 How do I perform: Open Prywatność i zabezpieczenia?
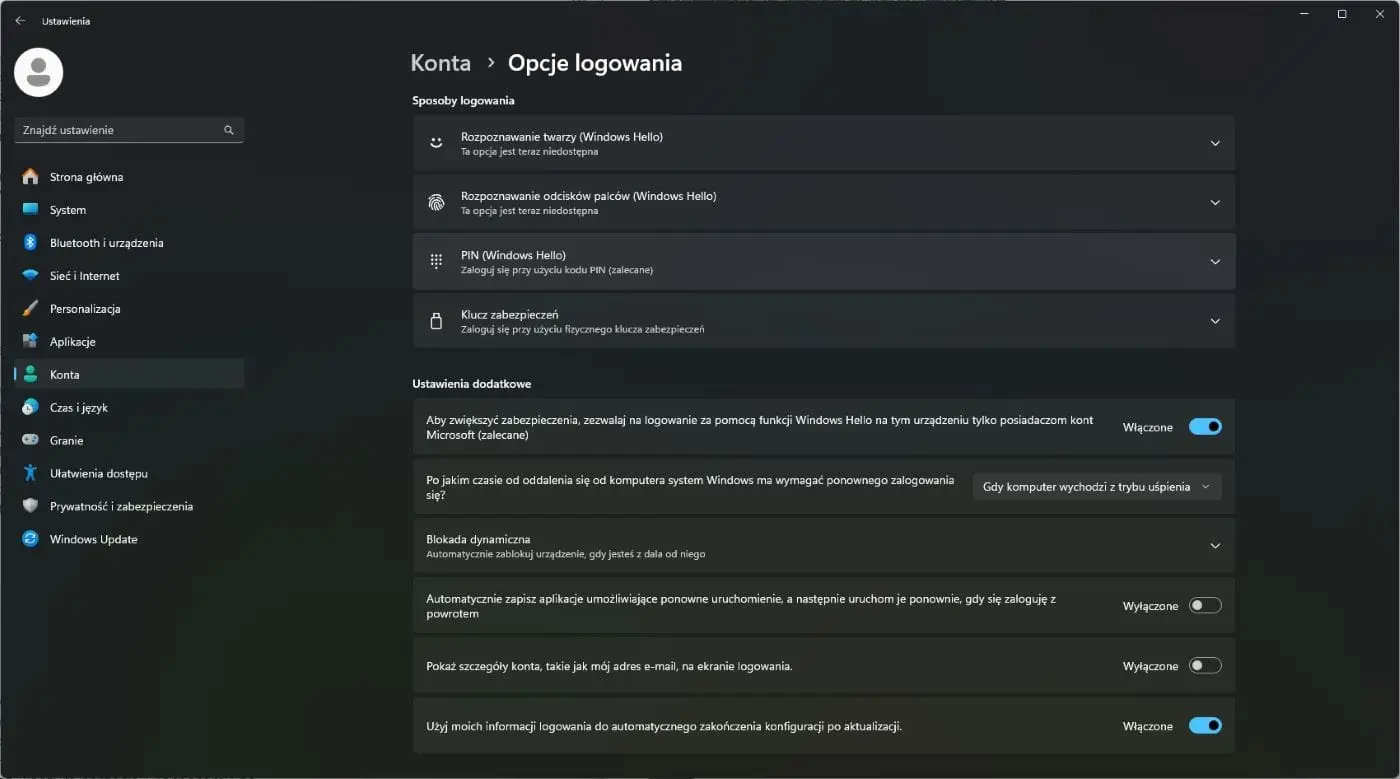tap(129, 506)
